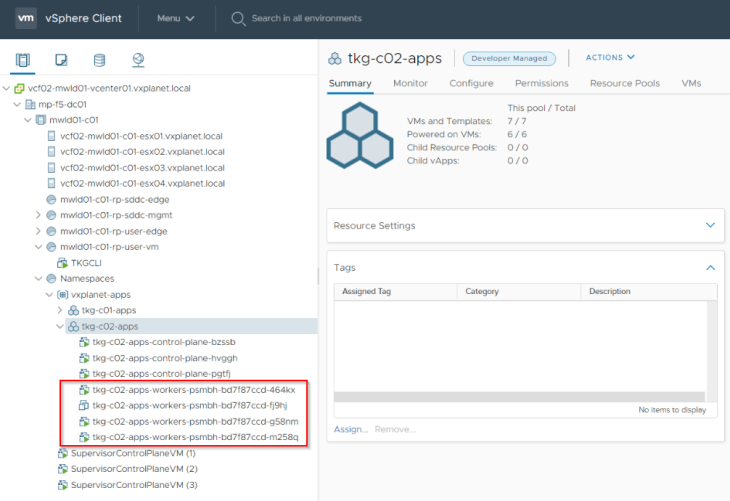Click the tkg-c02-apps title cluster icon
This screenshot has width=730, height=501.
[335, 58]
